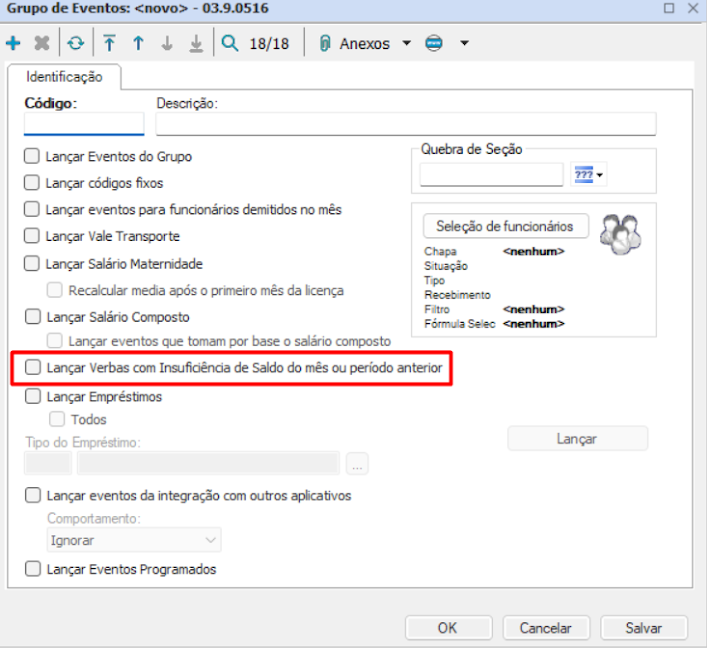This screenshot has height=648, width=707.
Task: Open Seleção de funcionários
Action: click(x=505, y=226)
